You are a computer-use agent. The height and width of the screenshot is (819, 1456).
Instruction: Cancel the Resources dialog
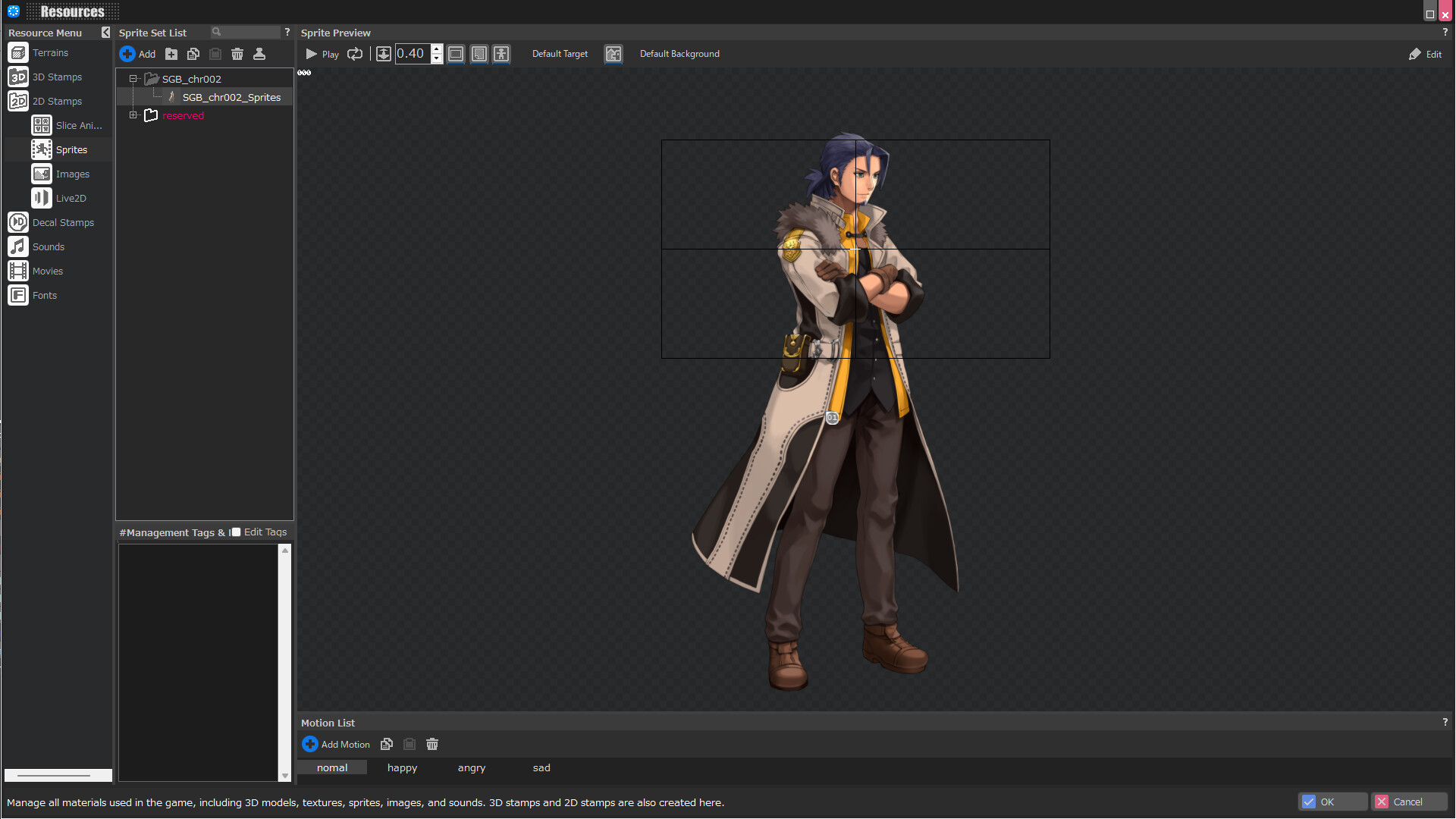pos(1409,802)
